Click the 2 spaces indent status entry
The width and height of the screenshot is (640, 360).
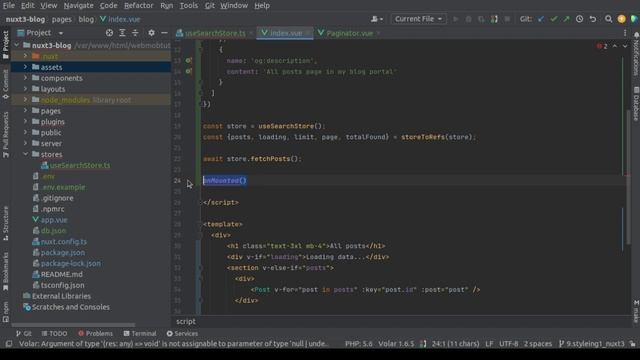[538, 344]
